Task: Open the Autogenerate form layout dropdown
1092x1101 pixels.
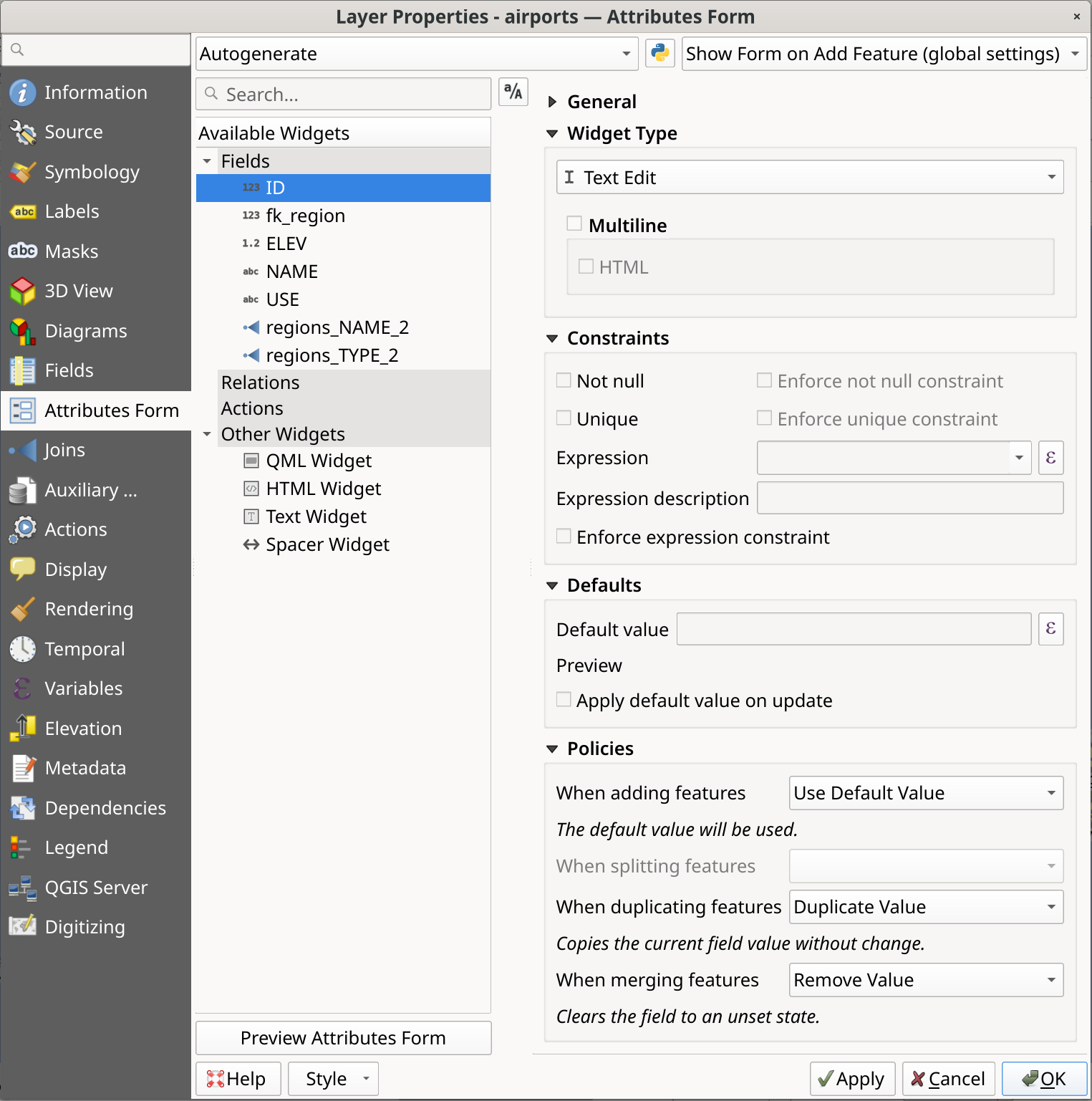Action: 416,54
